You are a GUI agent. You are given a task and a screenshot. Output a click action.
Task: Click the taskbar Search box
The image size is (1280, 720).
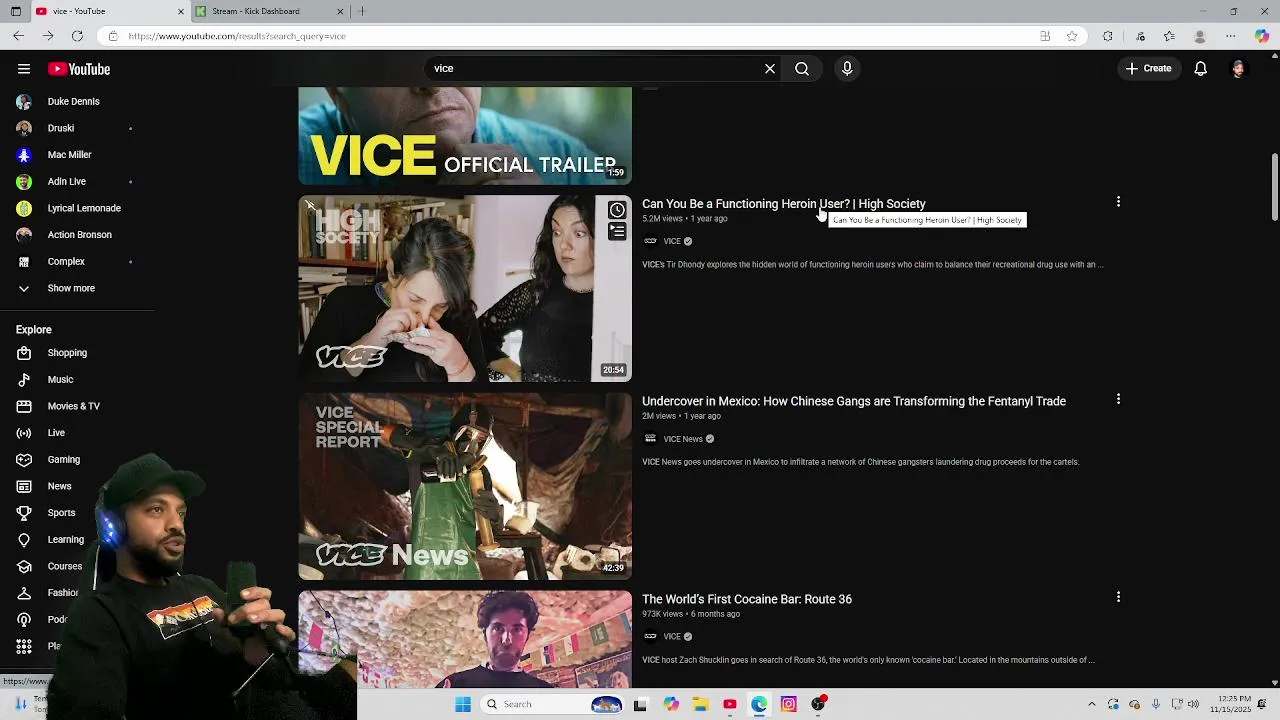click(x=552, y=704)
